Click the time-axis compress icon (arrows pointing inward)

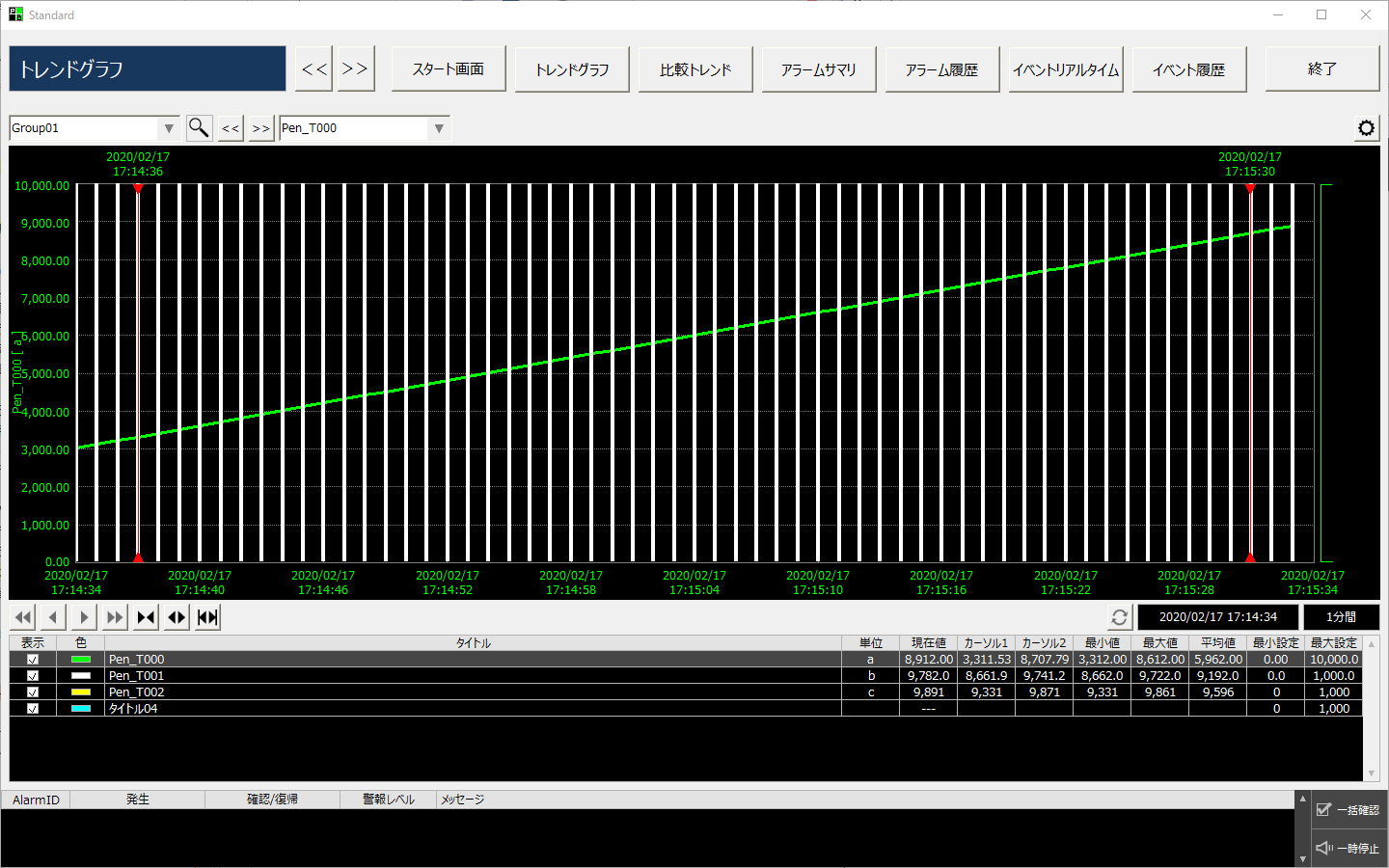[x=146, y=617]
